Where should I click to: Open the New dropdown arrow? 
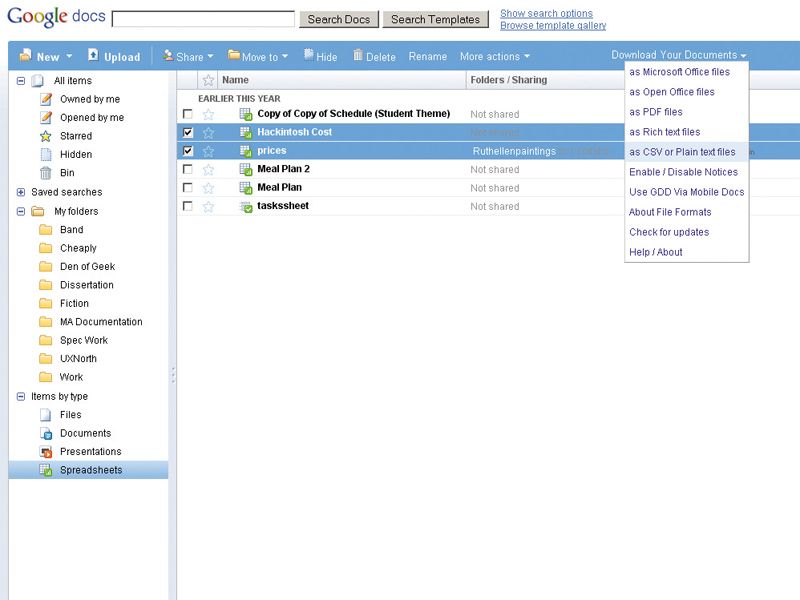[x=69, y=57]
